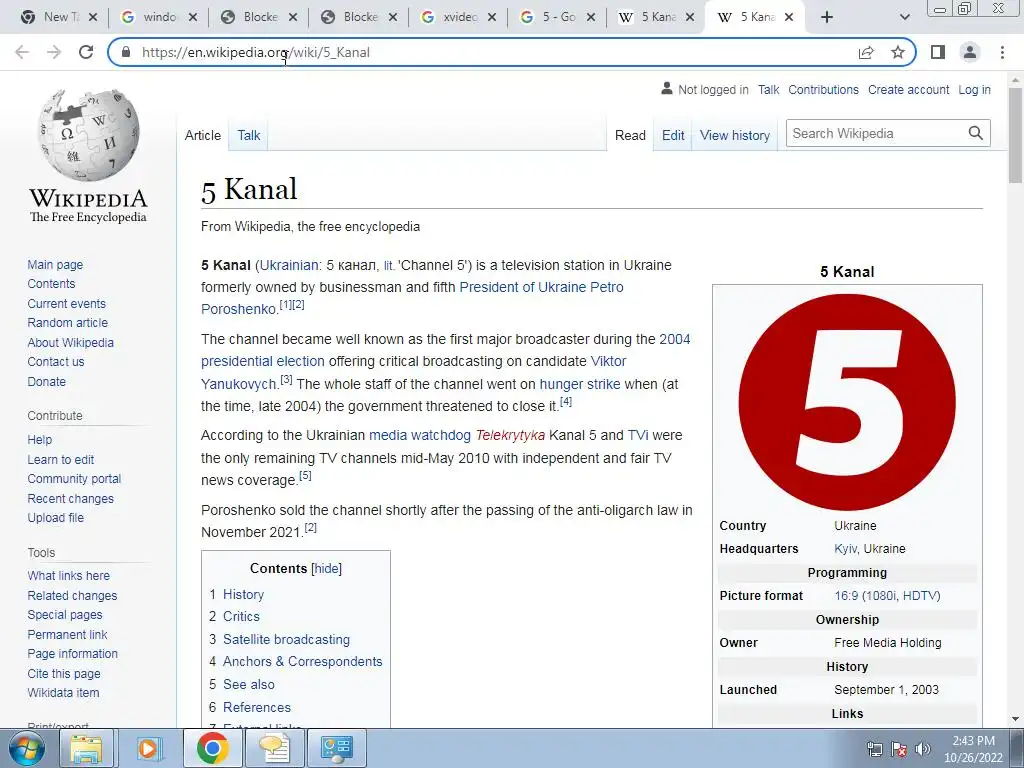Open File Explorer from taskbar
This screenshot has height=768, width=1024.
point(86,748)
